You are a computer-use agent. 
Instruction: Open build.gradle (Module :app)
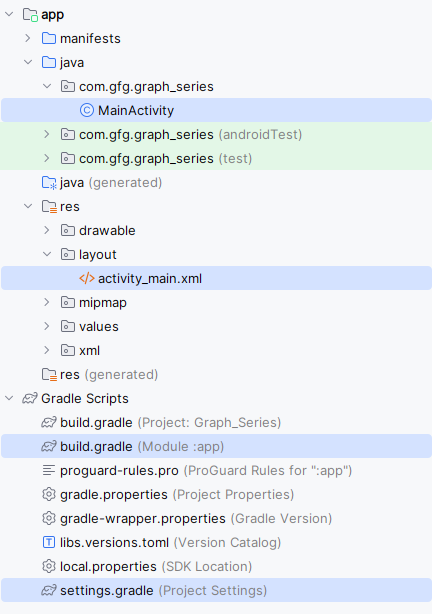(216, 446)
